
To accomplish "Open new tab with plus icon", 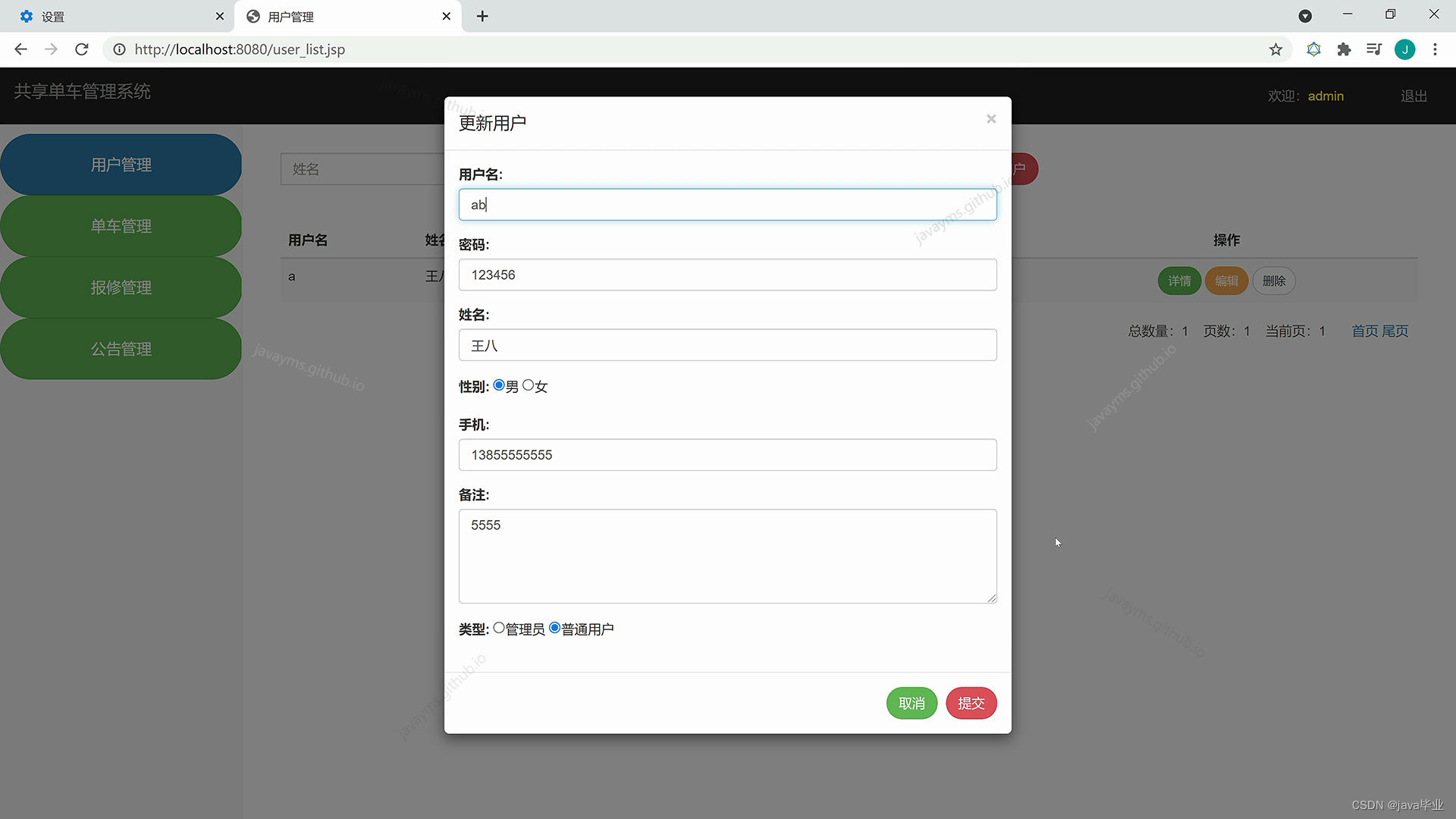I will click(482, 16).
